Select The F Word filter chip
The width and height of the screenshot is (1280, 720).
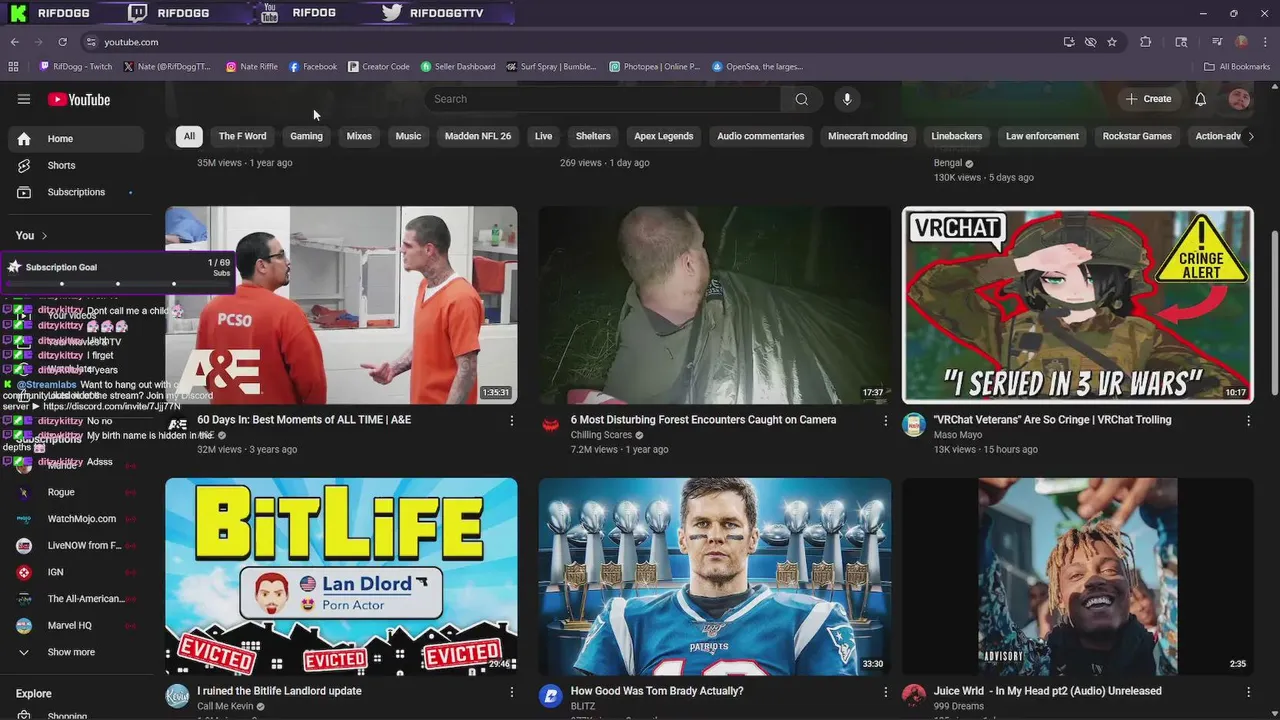[243, 136]
